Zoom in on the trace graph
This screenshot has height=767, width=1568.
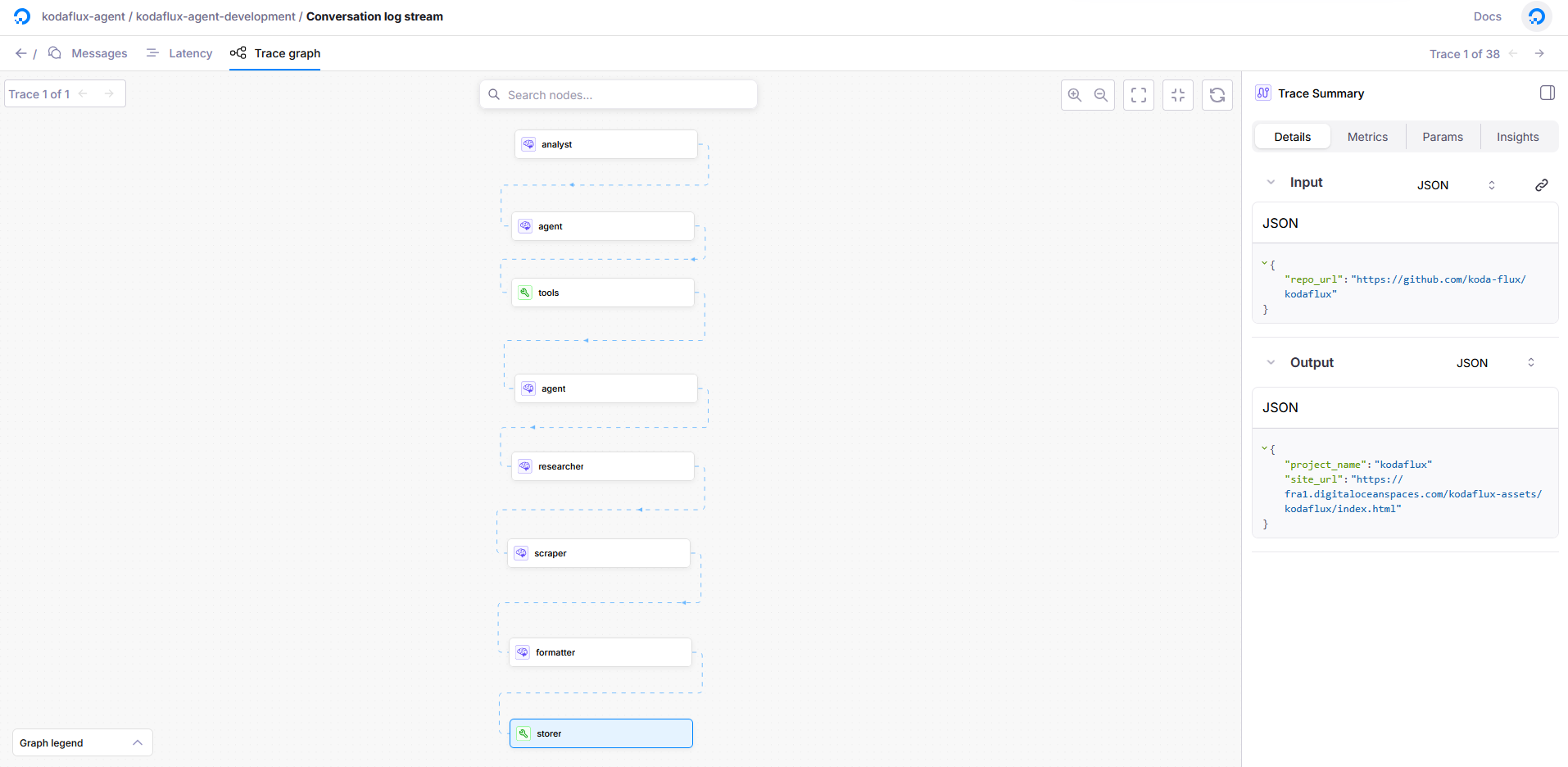[x=1075, y=95]
